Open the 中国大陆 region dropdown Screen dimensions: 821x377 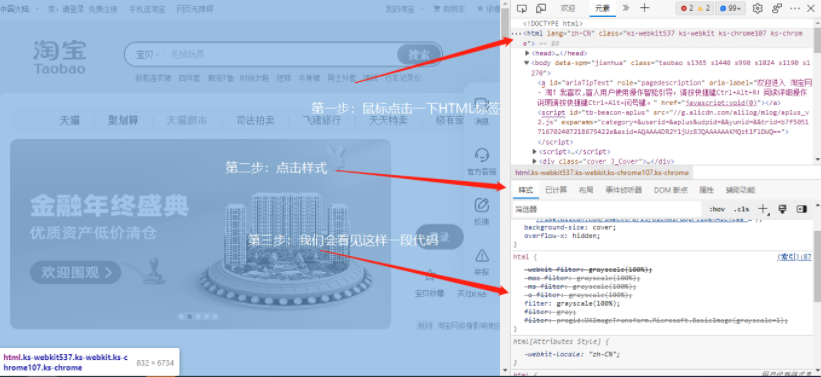20,8
